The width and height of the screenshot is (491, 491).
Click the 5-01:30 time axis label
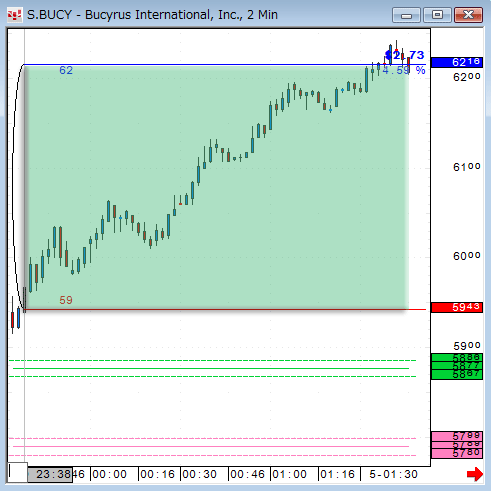coord(393,474)
